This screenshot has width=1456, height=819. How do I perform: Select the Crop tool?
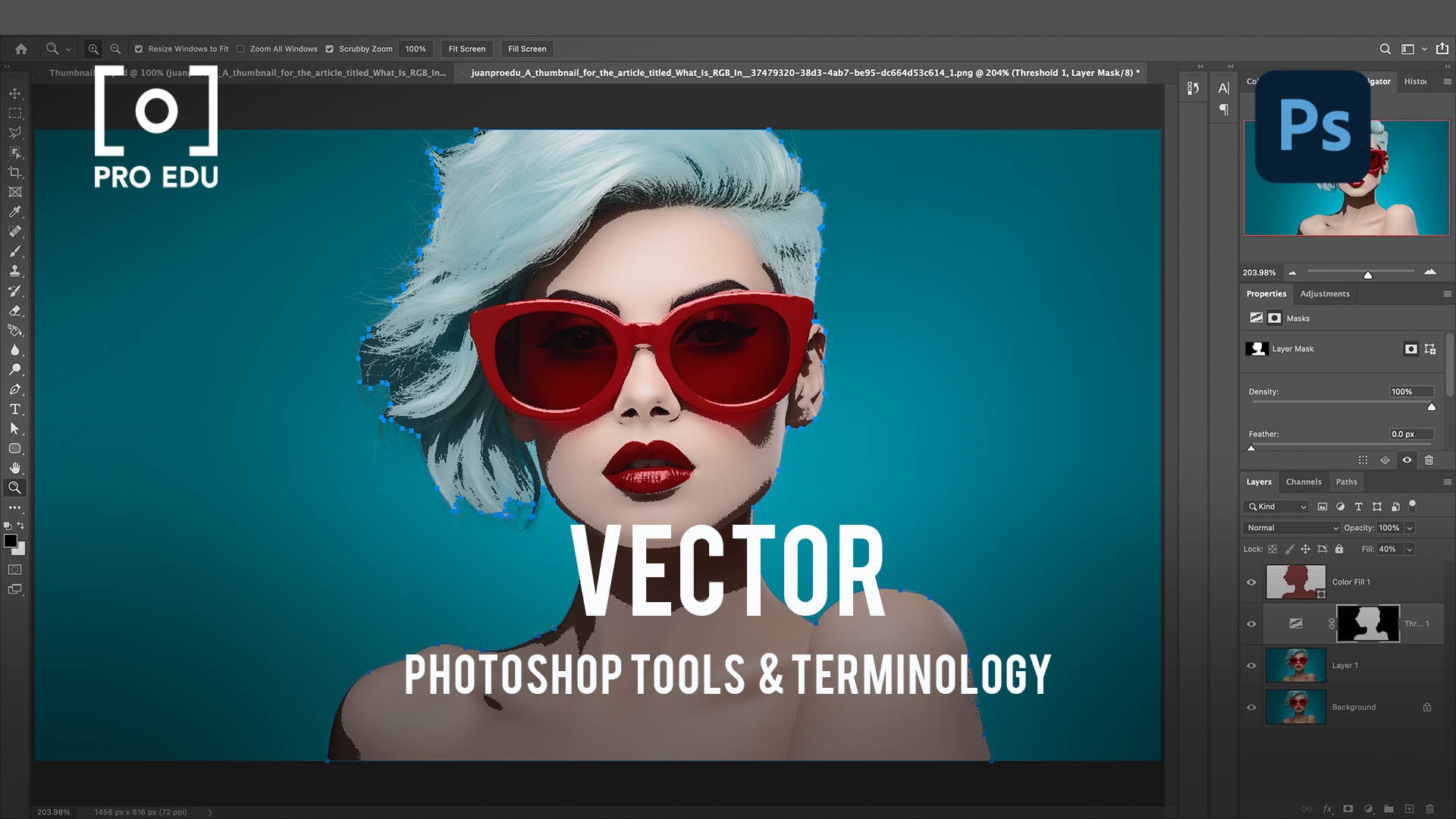(x=14, y=172)
